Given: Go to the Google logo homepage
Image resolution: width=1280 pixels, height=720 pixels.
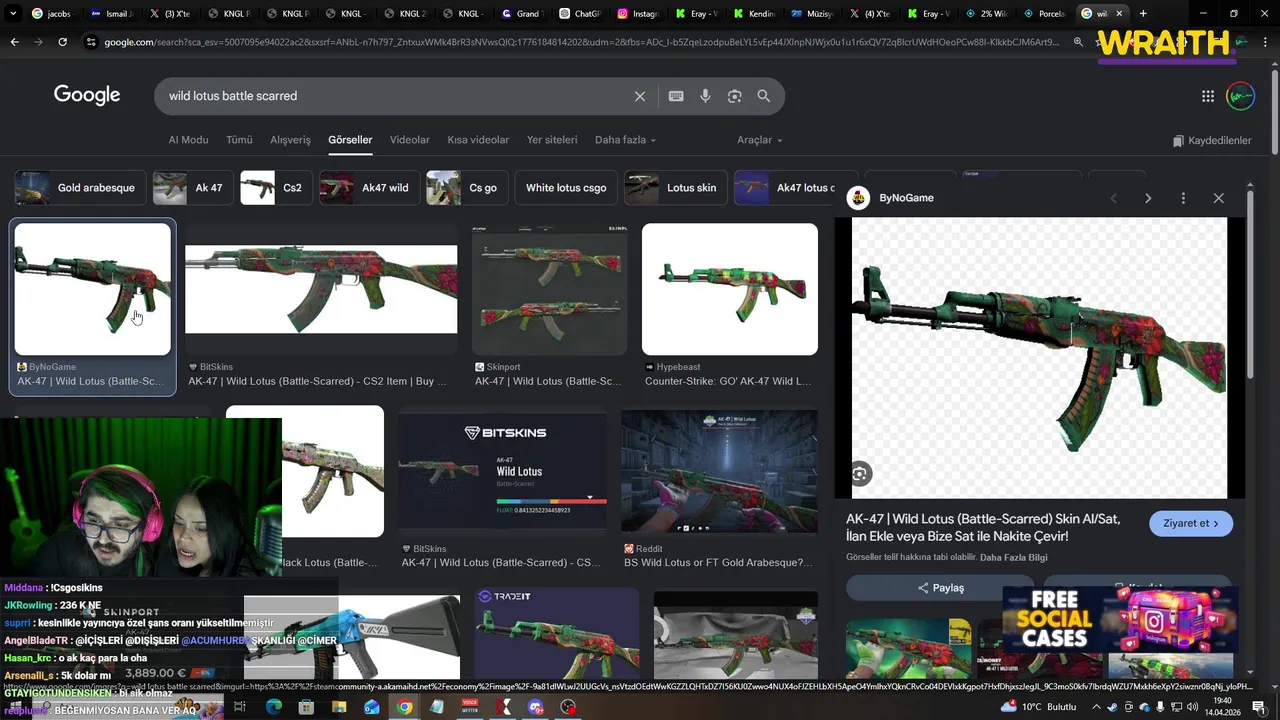Looking at the screenshot, I should 87,95.
